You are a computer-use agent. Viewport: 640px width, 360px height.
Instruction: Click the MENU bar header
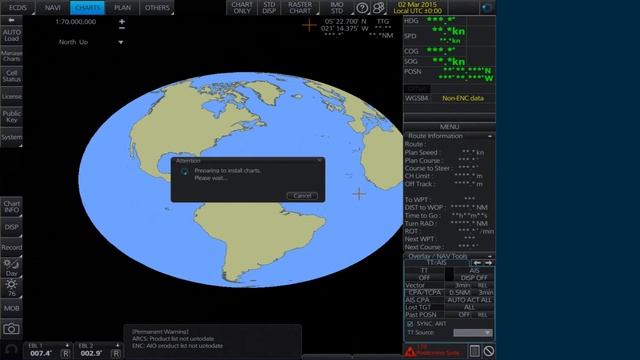449,127
